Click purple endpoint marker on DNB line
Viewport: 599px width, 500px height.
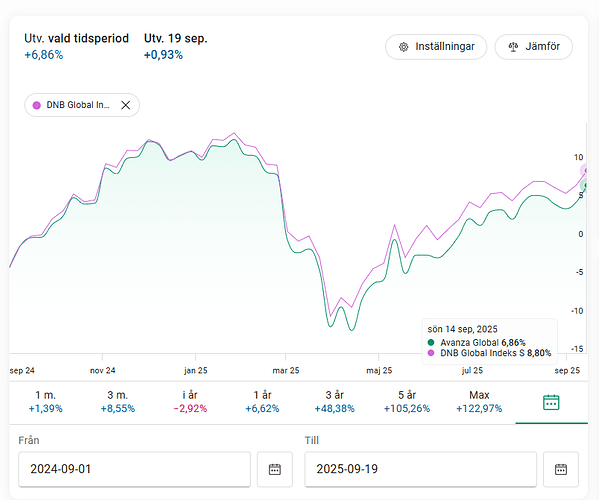point(585,170)
